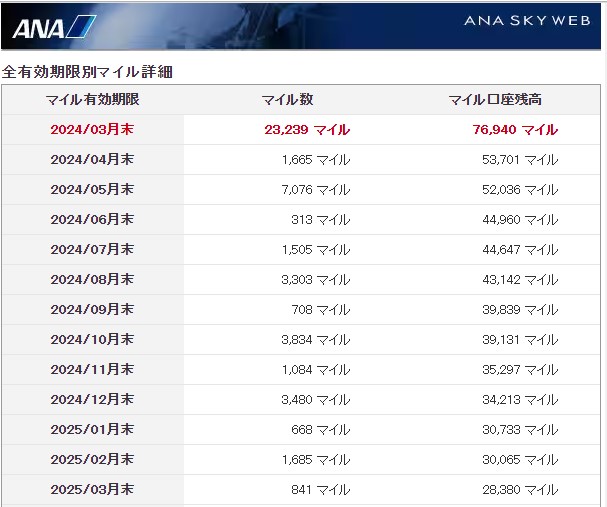Click the ANA logo in header
This screenshot has width=607, height=507.
[x=52, y=27]
